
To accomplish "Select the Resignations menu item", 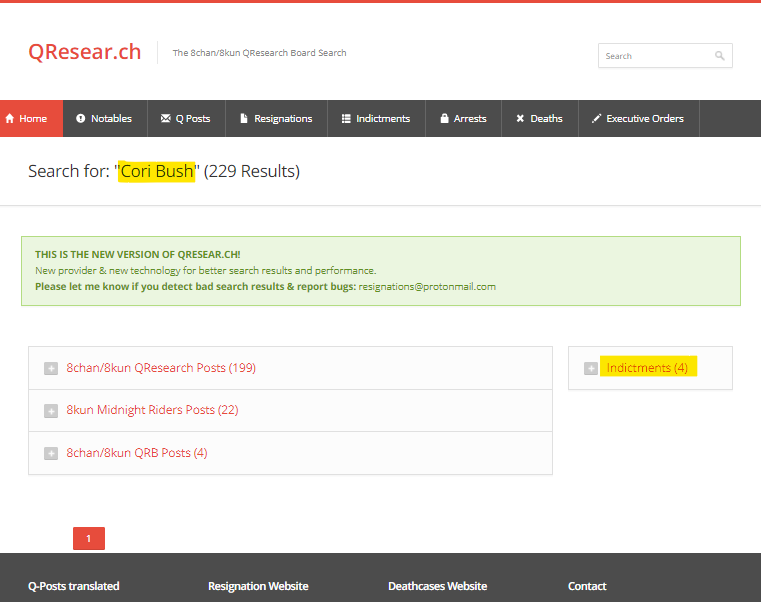I will pyautogui.click(x=277, y=118).
